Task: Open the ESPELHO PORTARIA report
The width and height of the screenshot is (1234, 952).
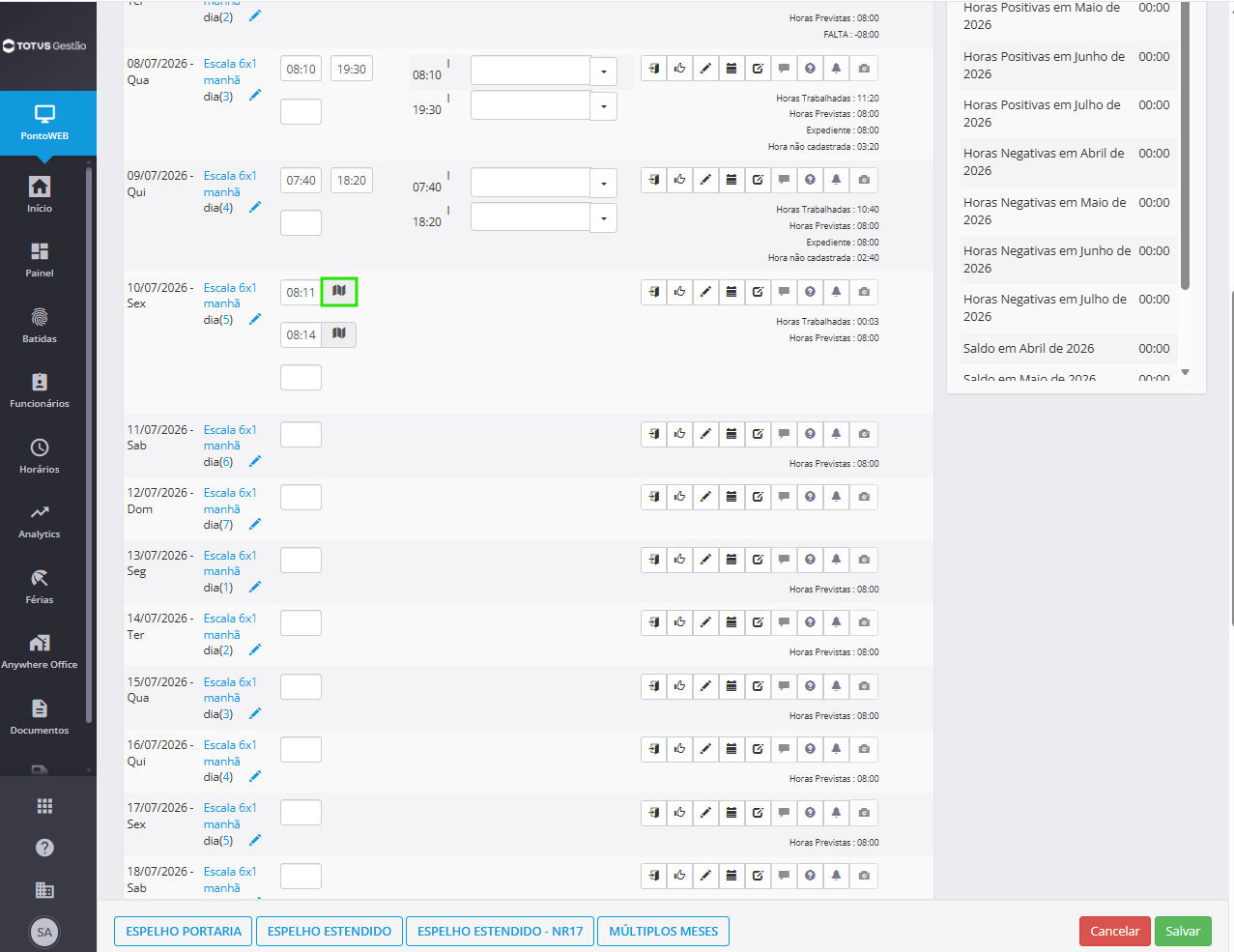Action: 184,932
